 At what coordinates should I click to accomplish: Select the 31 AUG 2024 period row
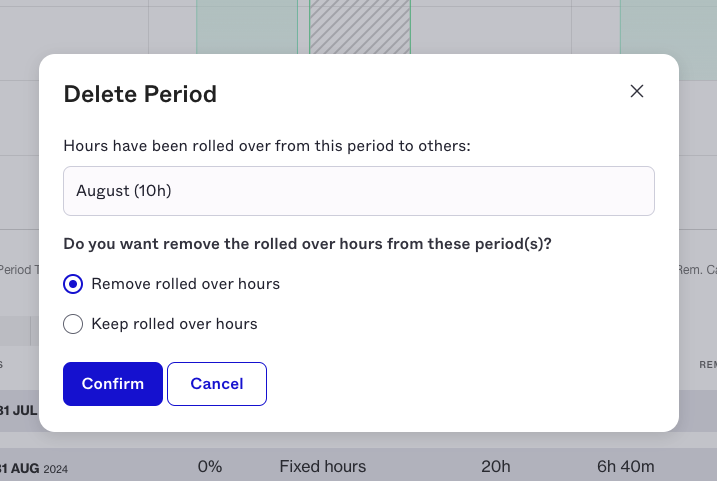coord(358,465)
